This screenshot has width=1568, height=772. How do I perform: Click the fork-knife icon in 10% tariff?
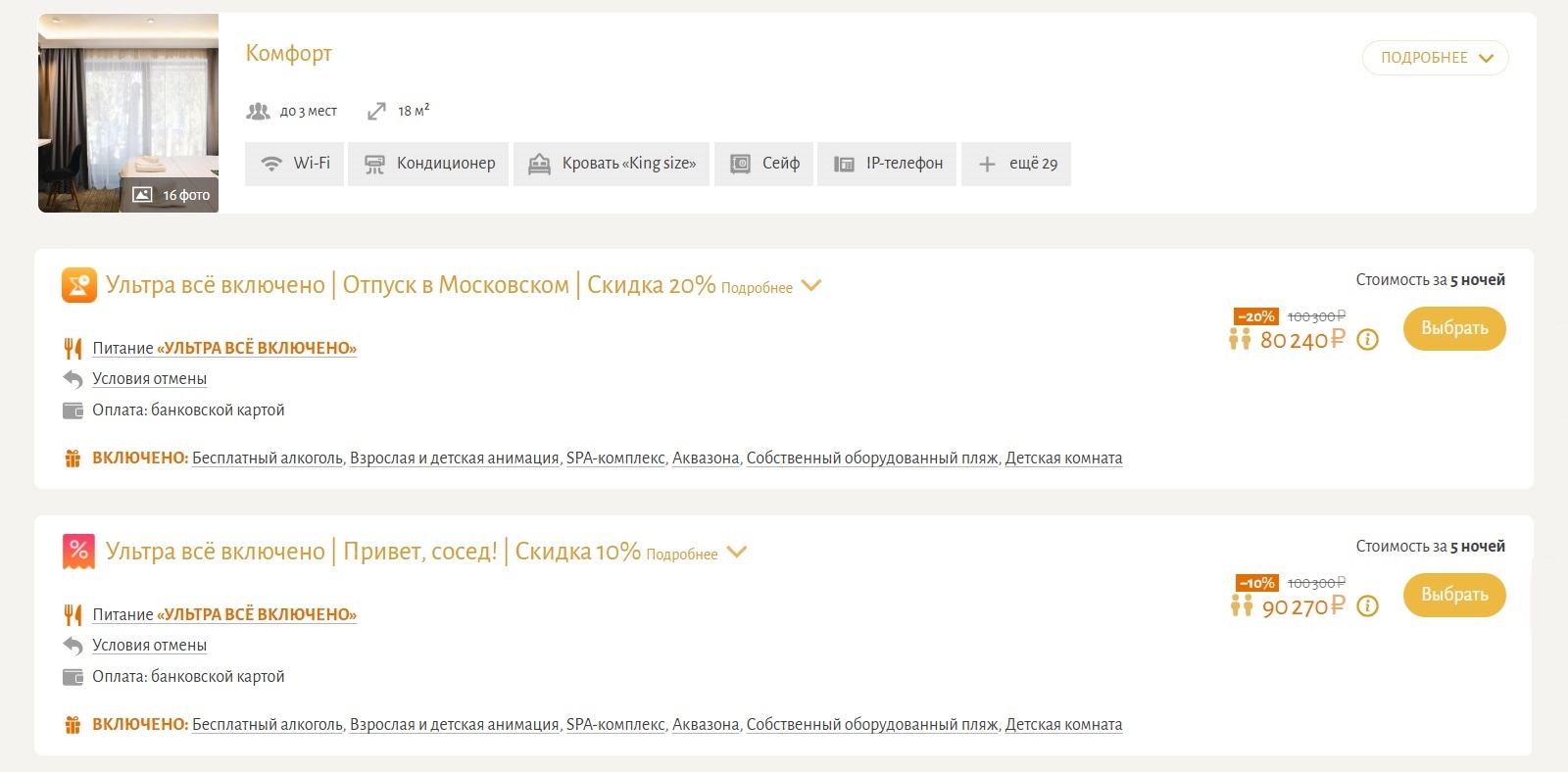pyautogui.click(x=73, y=614)
